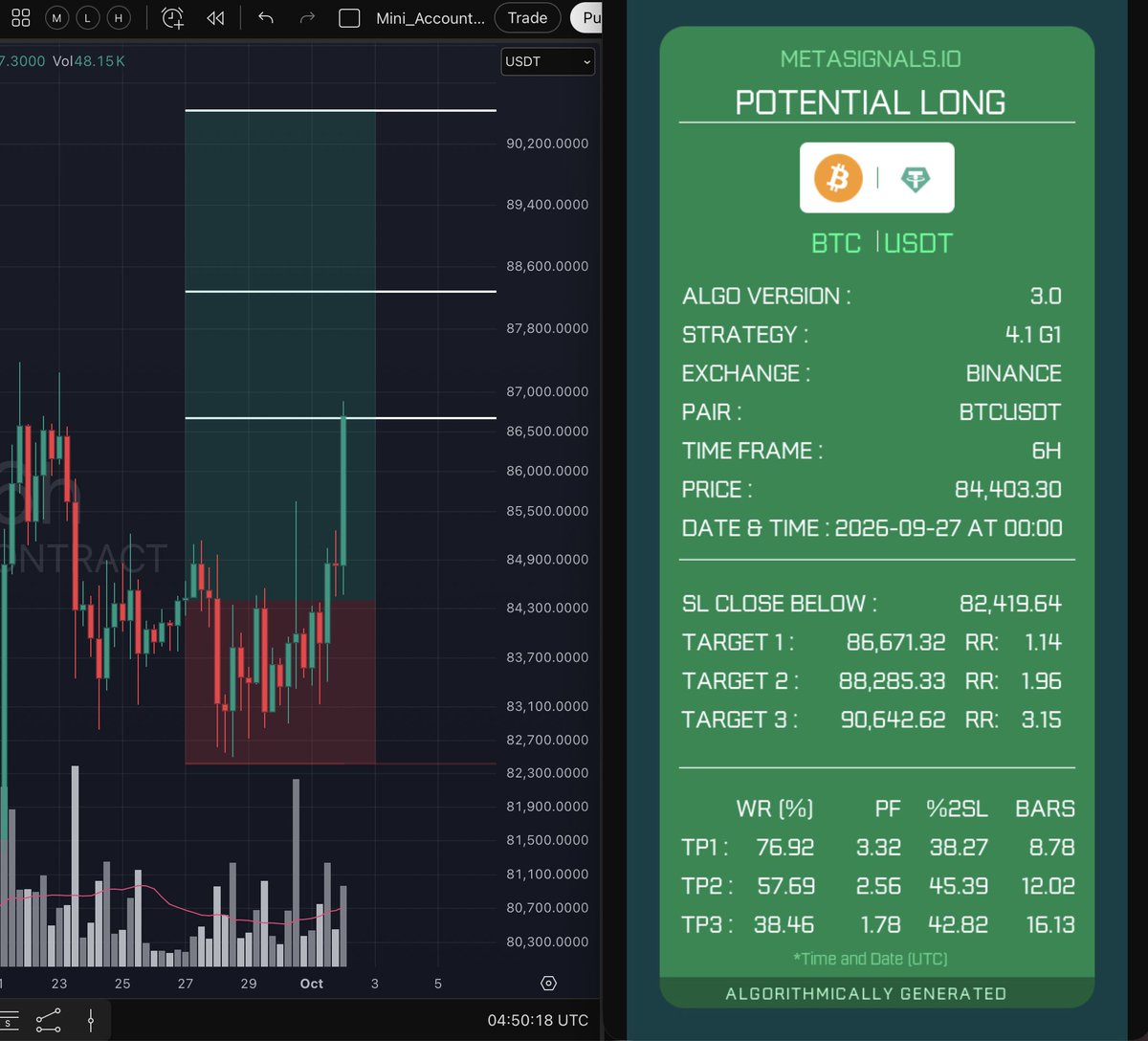Click the RR value 3.15
Screen dimensions: 1148x1041
[x=1042, y=720]
